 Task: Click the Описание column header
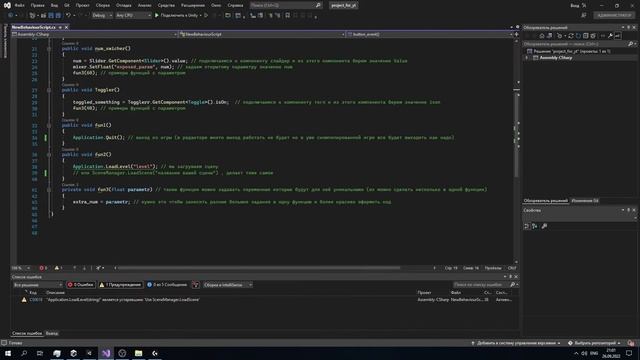click(x=56, y=293)
